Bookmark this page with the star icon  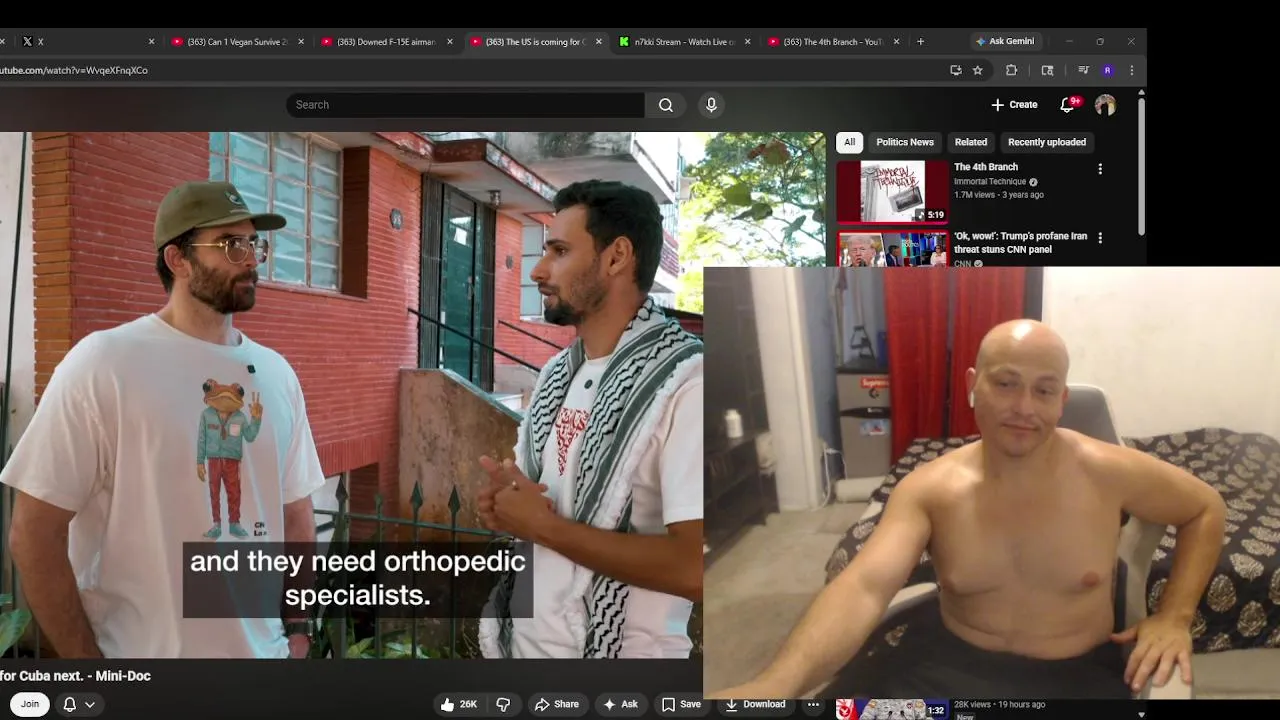click(x=977, y=70)
